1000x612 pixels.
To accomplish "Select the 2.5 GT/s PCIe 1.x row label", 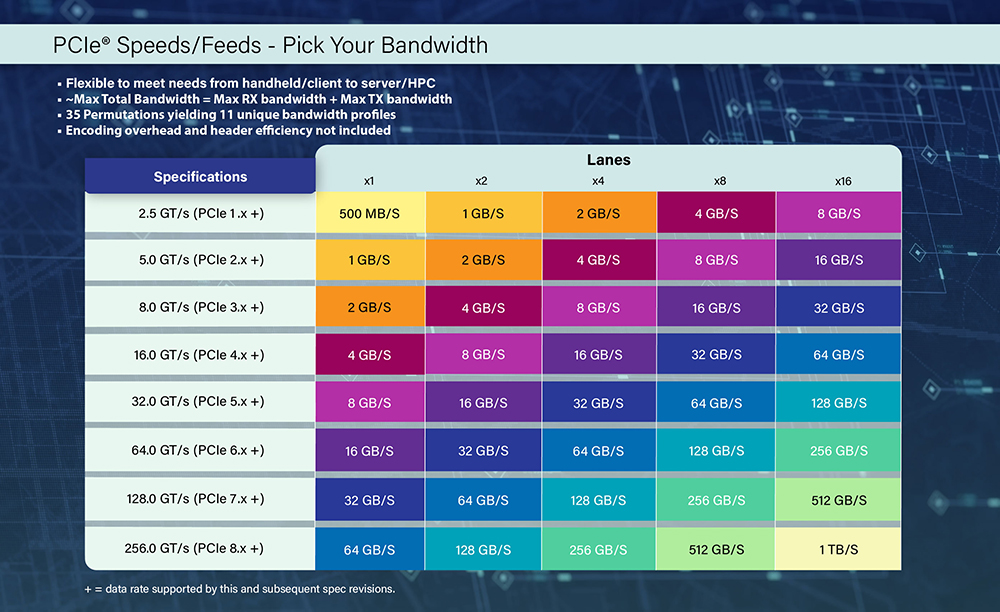I will coord(200,214).
